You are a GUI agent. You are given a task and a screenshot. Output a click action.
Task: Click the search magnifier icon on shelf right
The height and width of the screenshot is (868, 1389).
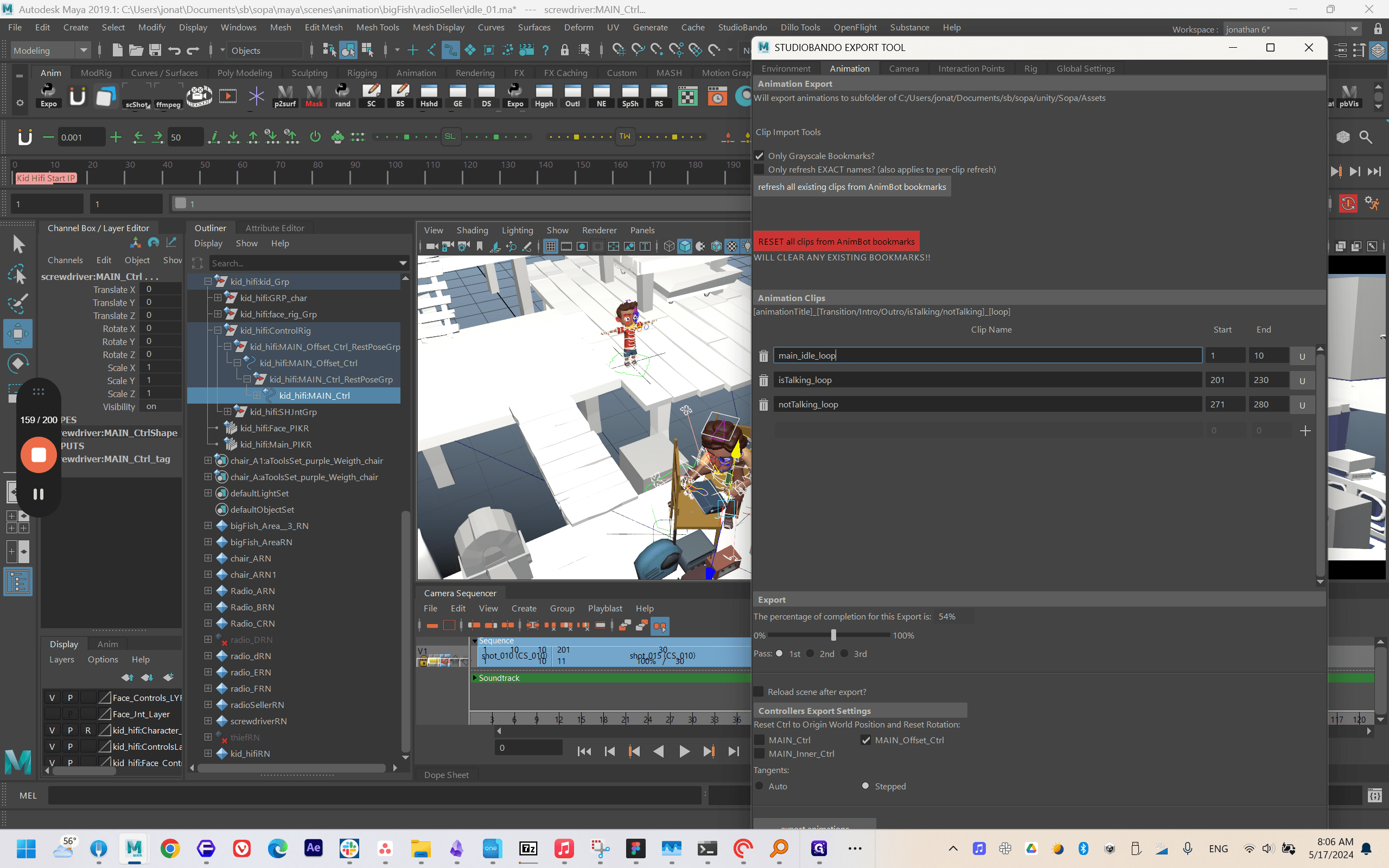pos(1366,137)
